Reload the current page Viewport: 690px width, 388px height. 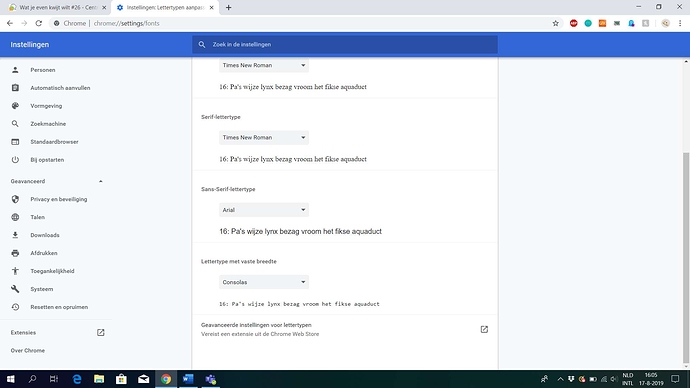(39, 23)
